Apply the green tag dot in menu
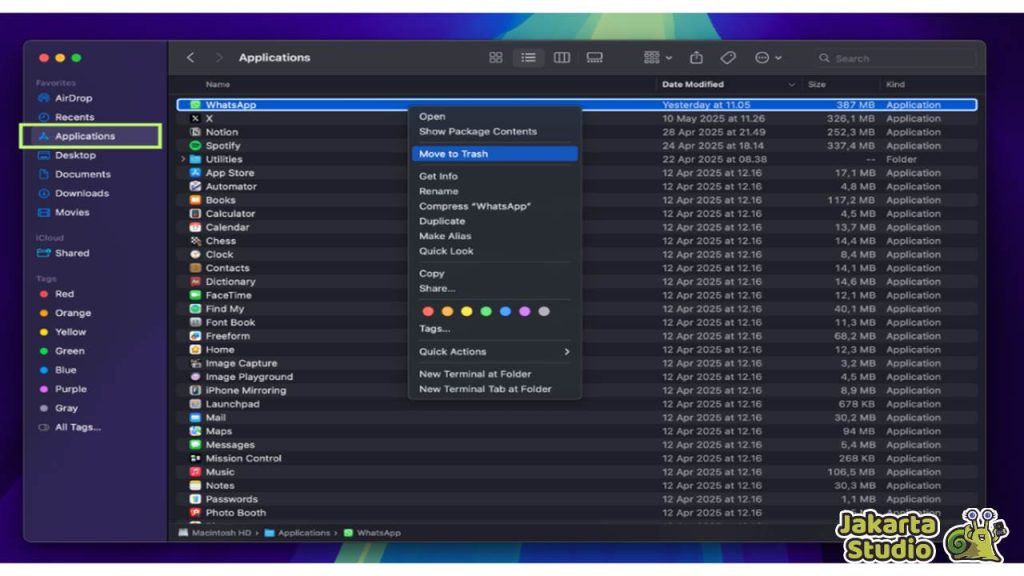This screenshot has width=1024, height=576. pos(486,312)
